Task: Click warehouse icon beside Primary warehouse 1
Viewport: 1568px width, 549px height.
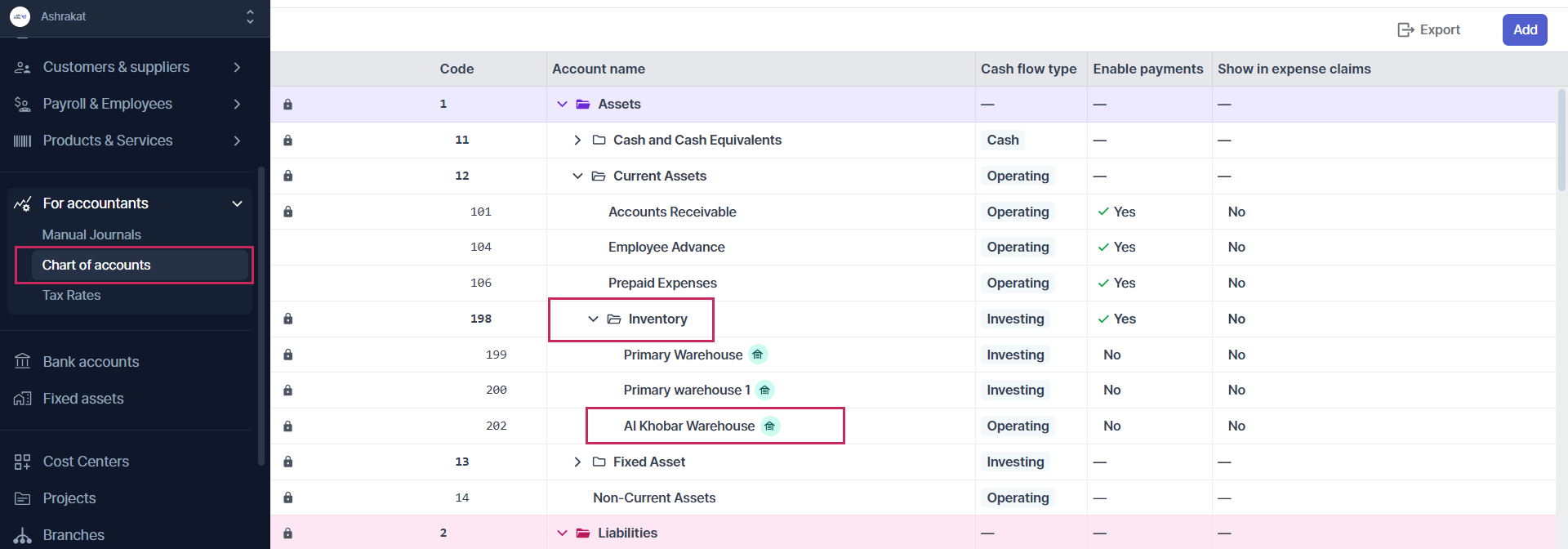Action: point(764,391)
